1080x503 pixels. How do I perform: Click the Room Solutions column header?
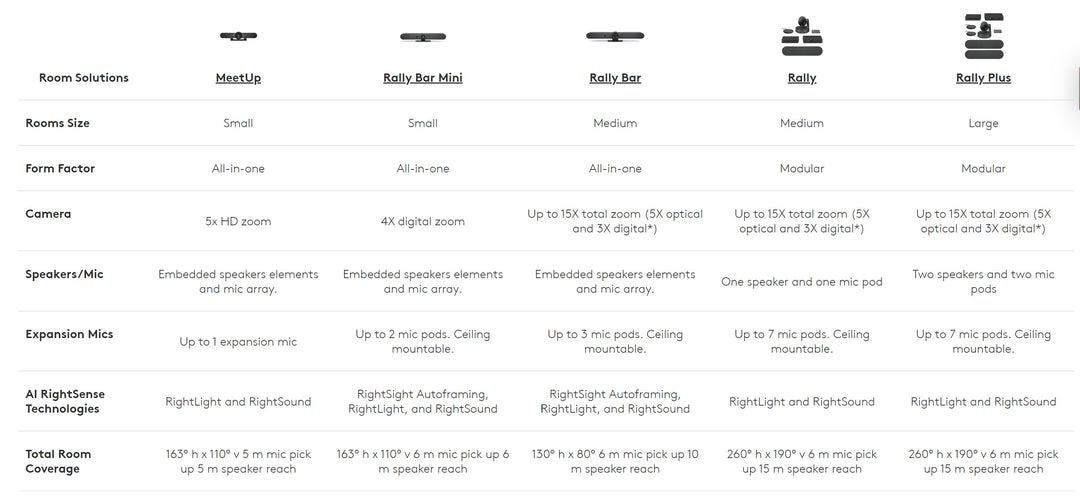(x=84, y=78)
